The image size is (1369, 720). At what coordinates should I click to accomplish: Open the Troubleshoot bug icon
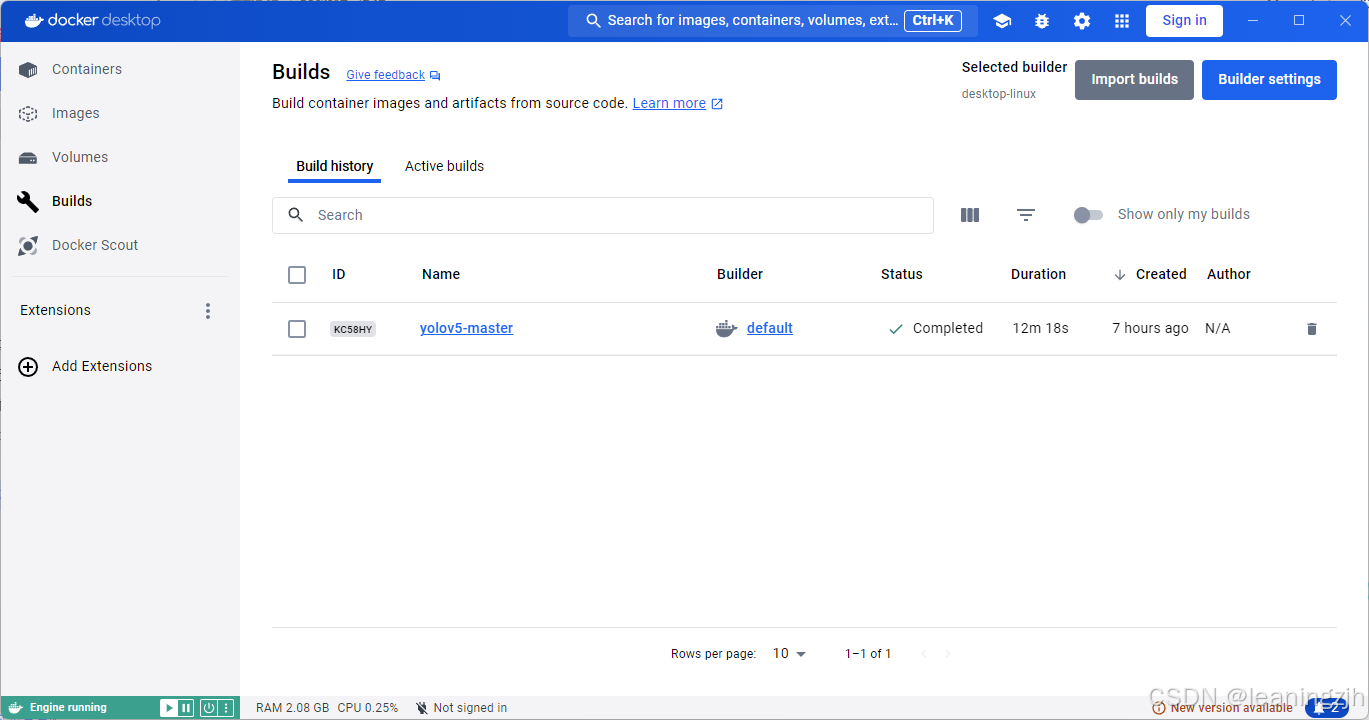1042,21
